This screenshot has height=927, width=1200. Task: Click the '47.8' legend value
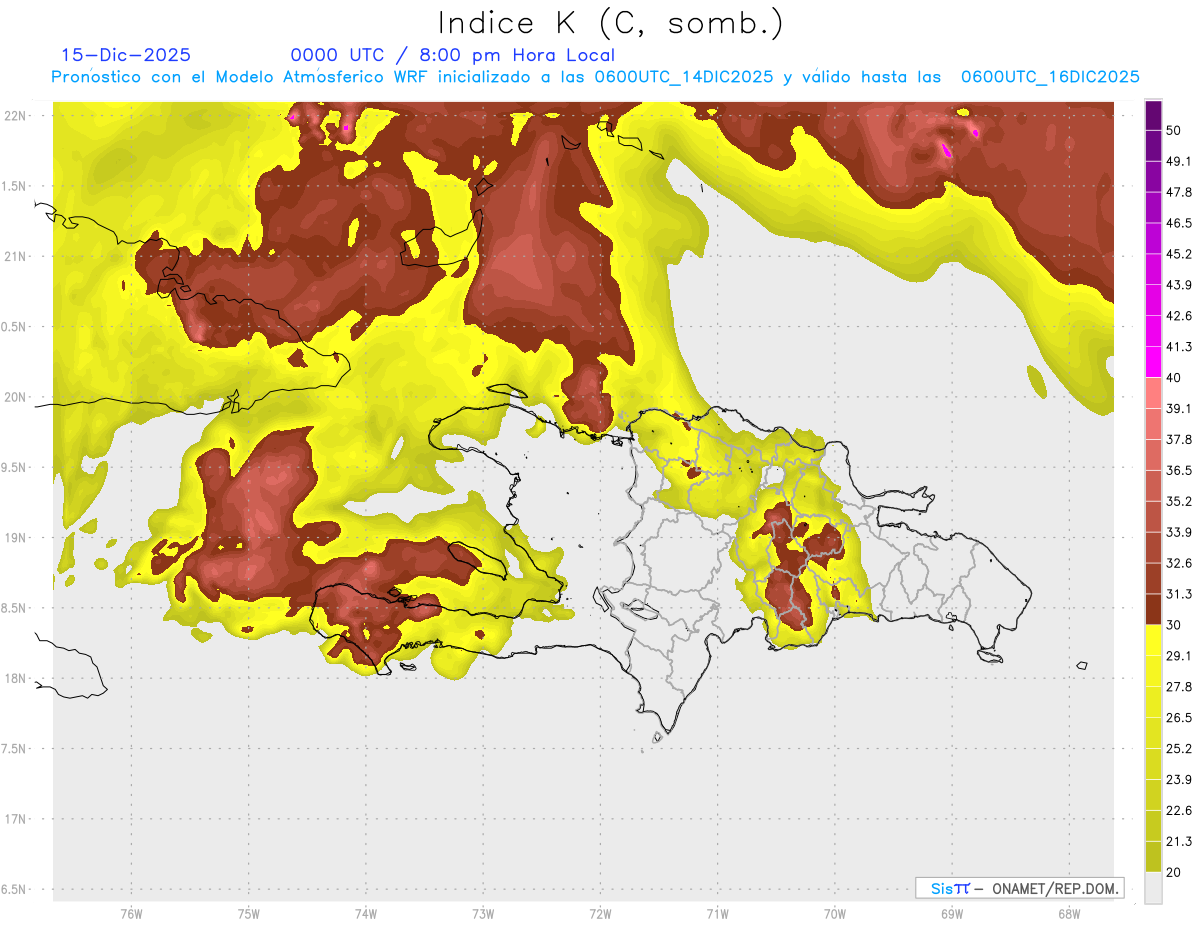point(1179,192)
